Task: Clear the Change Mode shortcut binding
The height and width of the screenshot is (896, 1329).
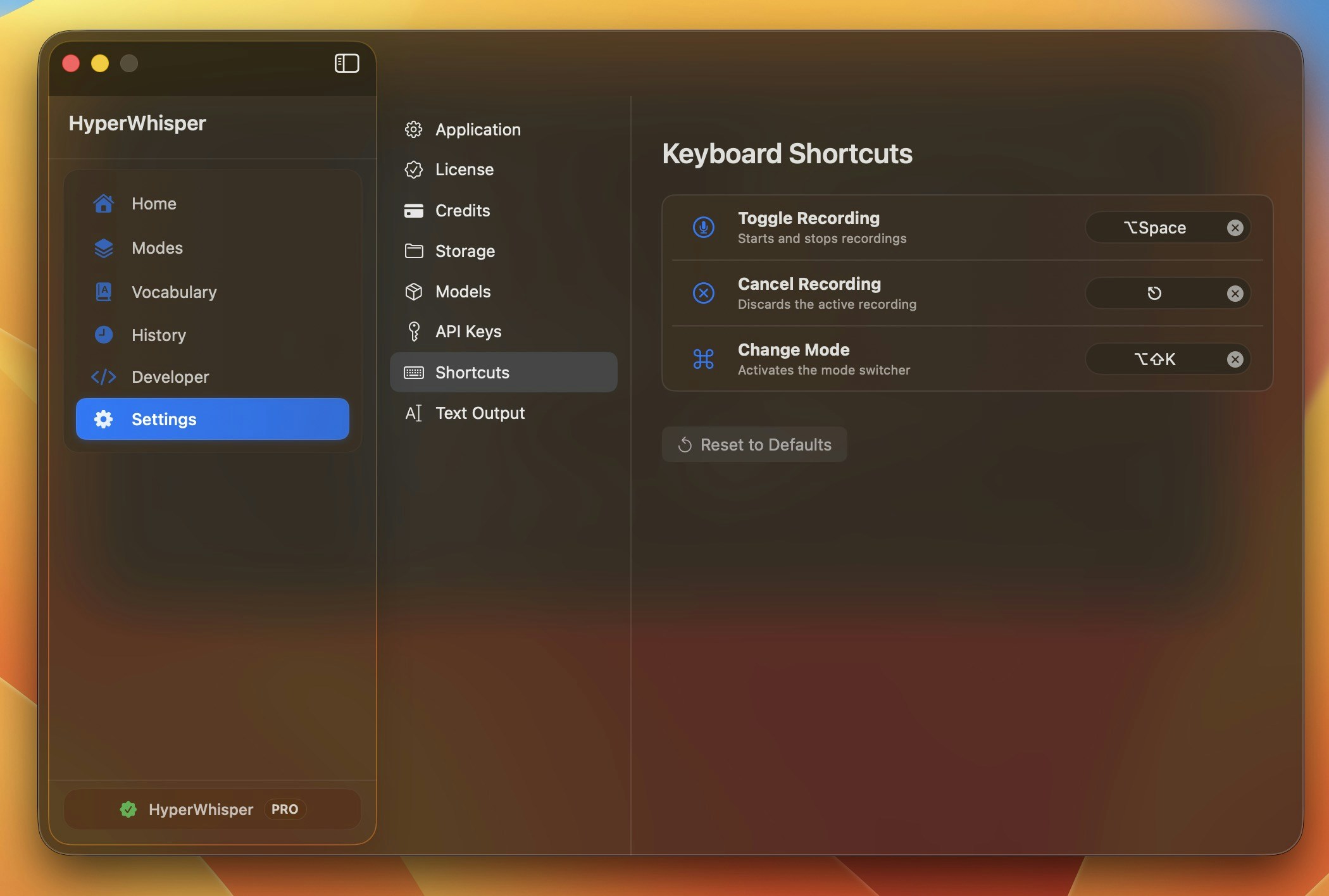Action: [x=1236, y=359]
